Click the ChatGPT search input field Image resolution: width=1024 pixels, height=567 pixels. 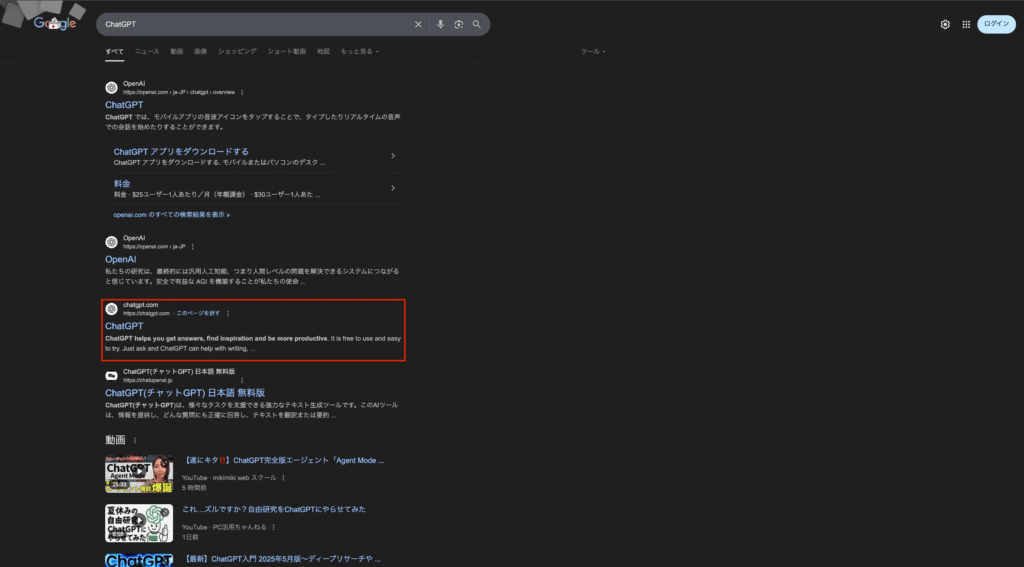pyautogui.click(x=255, y=24)
